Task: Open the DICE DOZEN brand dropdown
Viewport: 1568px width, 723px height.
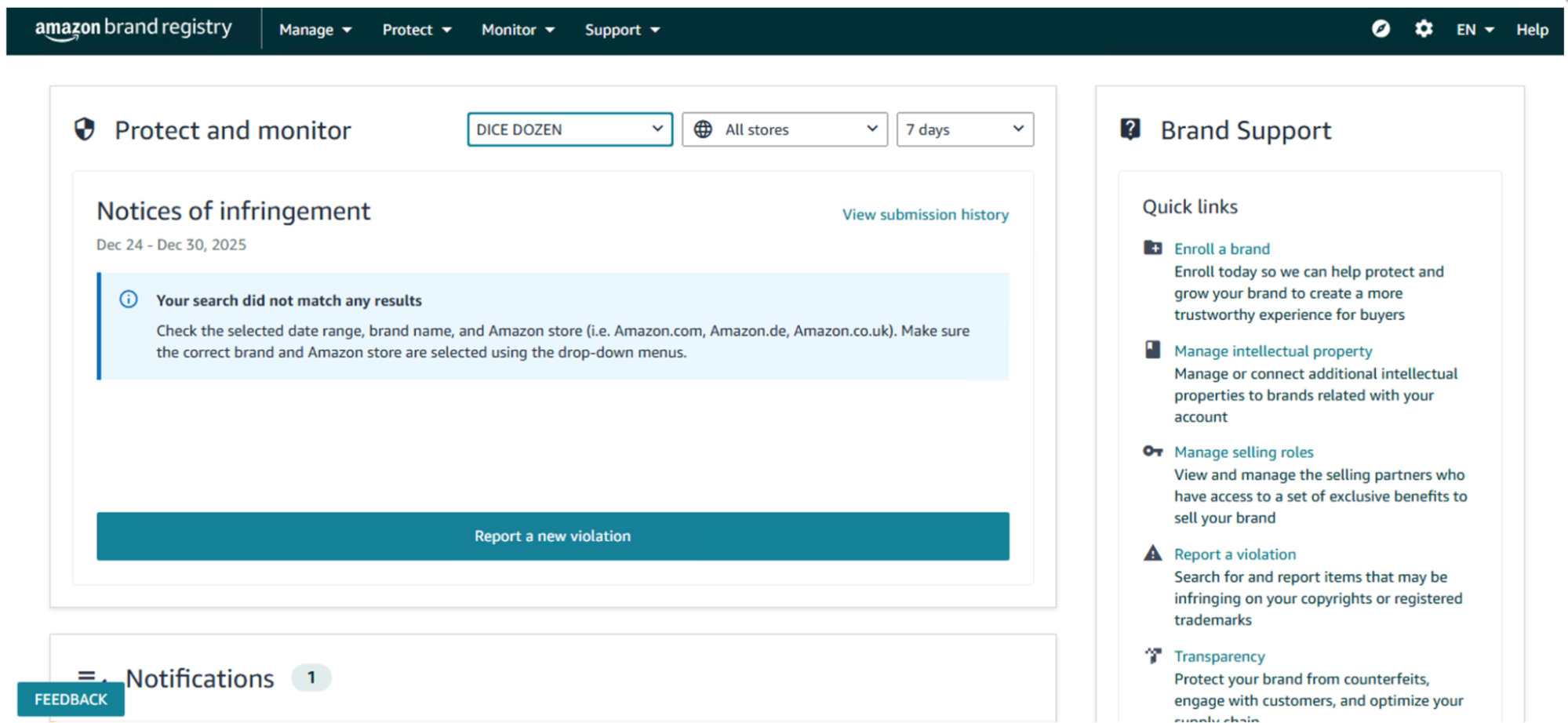Action: (569, 129)
